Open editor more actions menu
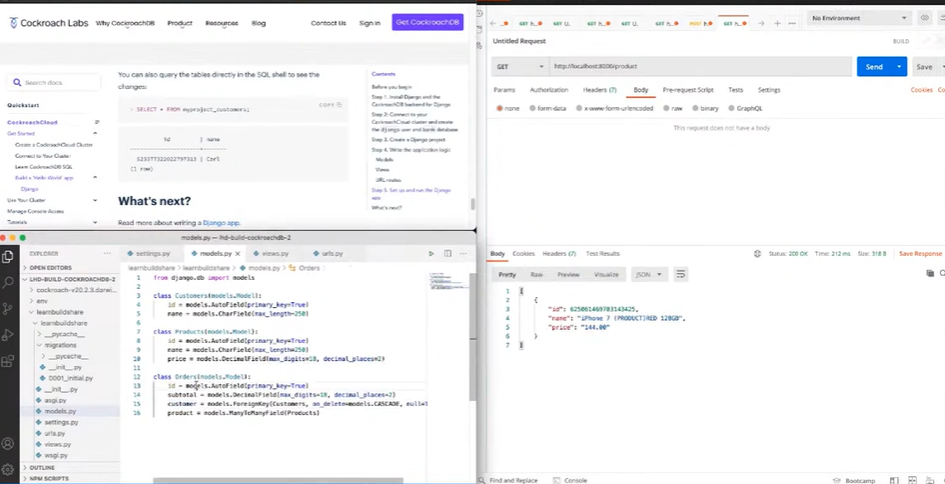This screenshot has height=484, width=945. pos(463,254)
